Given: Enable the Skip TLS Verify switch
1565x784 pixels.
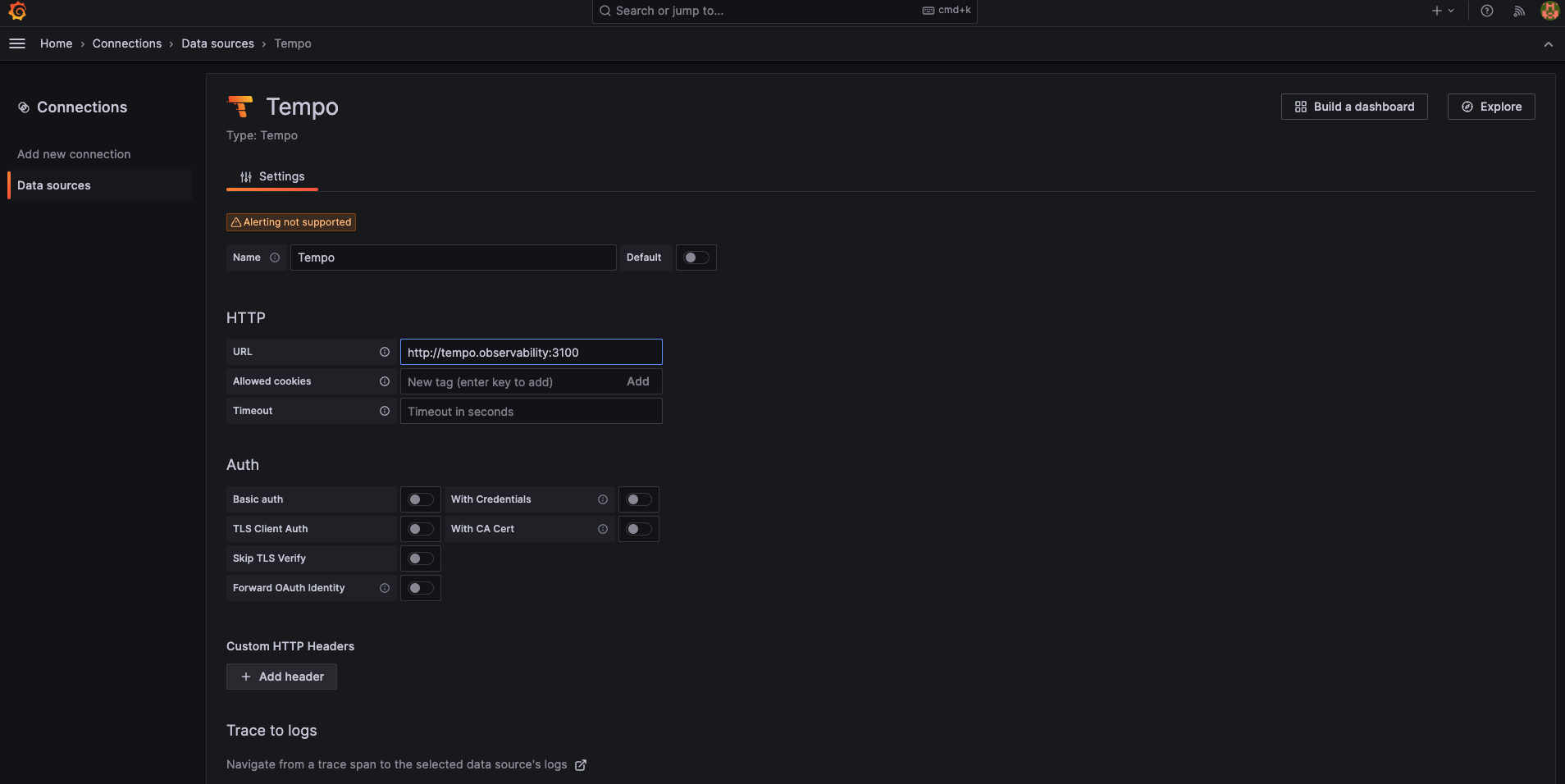Looking at the screenshot, I should click(x=421, y=558).
